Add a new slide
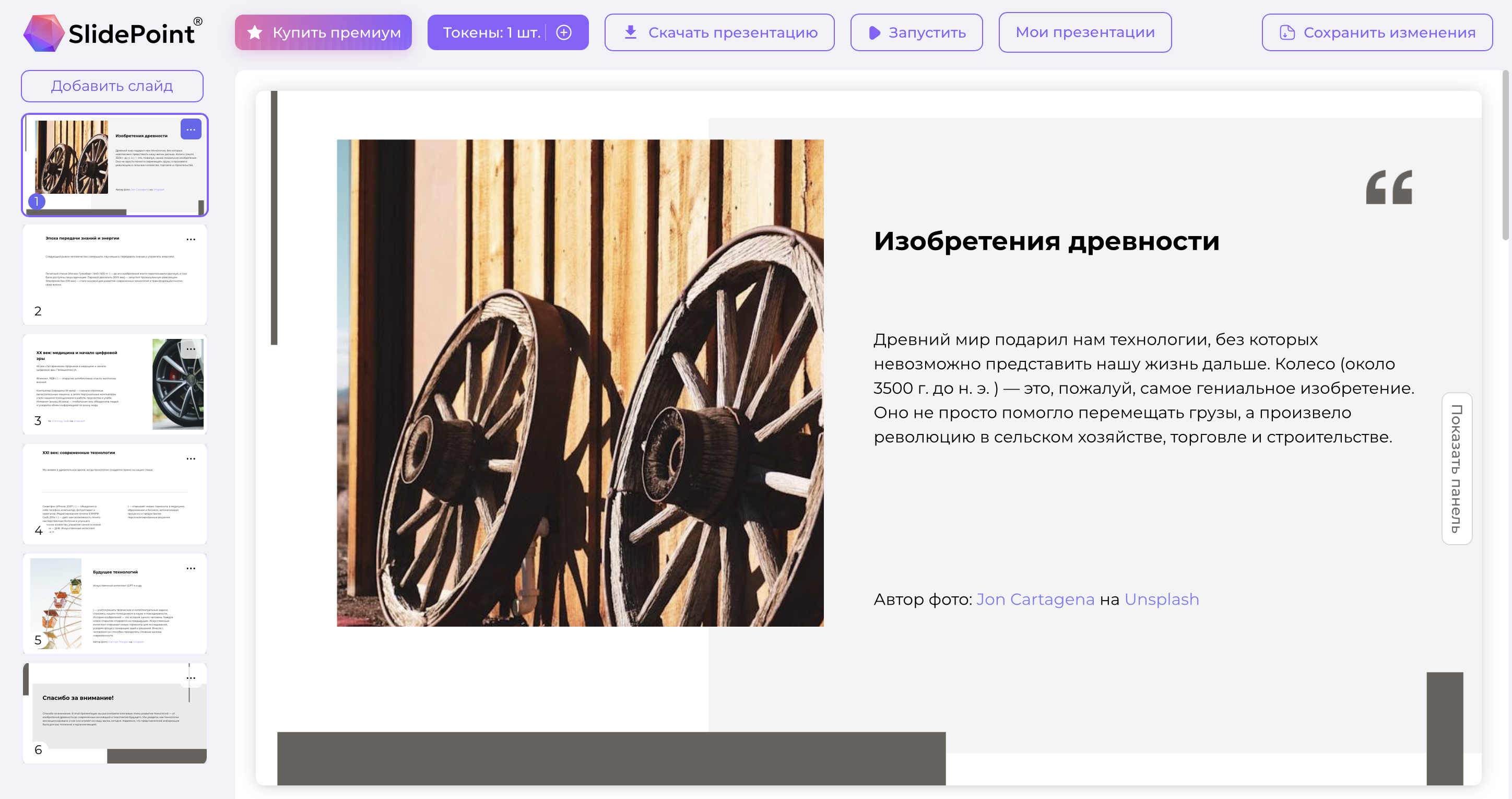Image resolution: width=1512 pixels, height=799 pixels. 112,86
